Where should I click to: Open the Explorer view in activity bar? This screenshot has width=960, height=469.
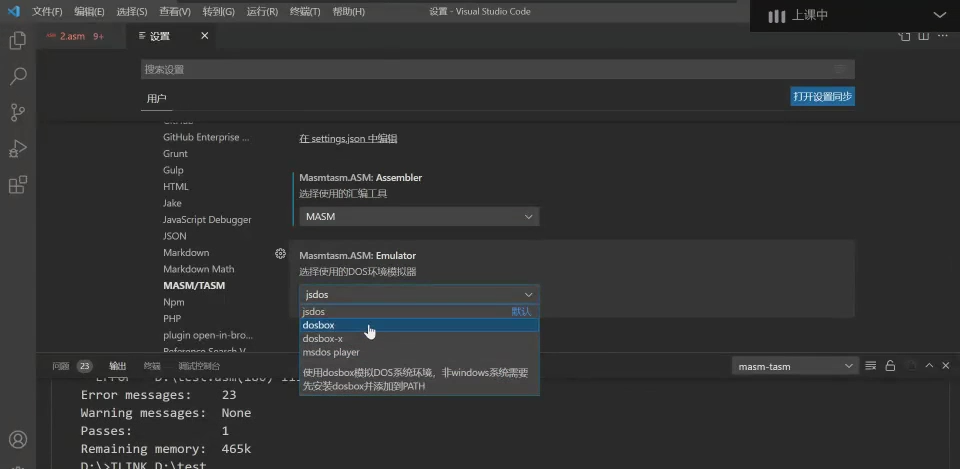pos(17,41)
